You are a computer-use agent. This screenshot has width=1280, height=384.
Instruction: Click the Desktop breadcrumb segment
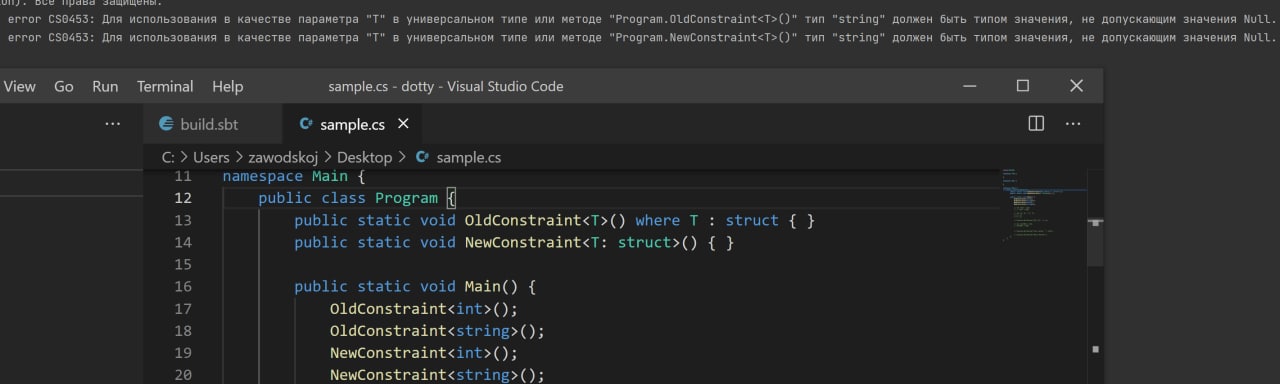pos(364,157)
